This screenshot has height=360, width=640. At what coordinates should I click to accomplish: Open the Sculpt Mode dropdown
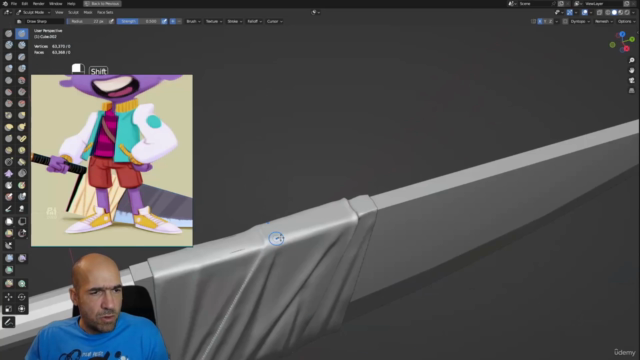(33, 12)
